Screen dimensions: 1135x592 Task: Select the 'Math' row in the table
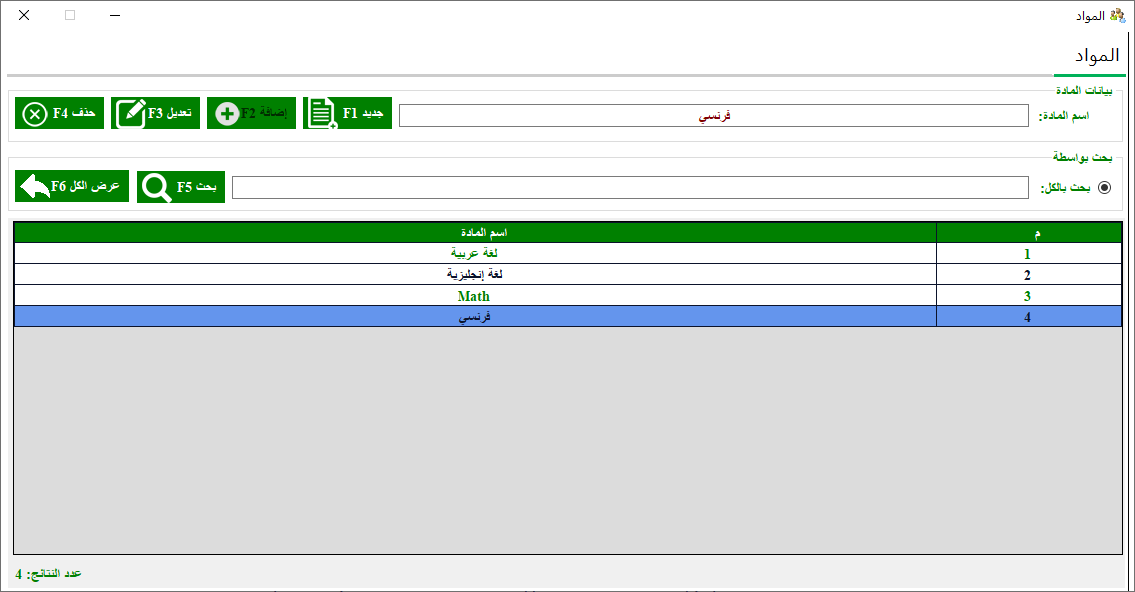point(475,296)
